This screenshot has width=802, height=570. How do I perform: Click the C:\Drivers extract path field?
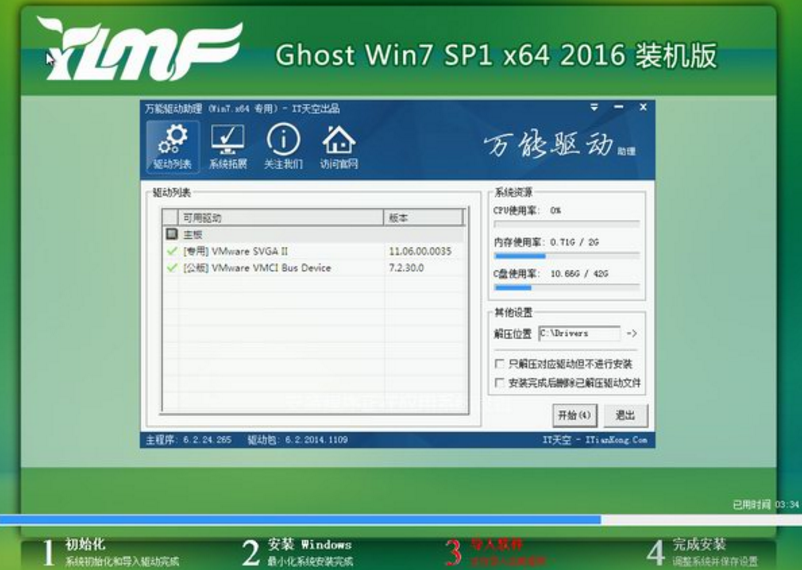(x=580, y=334)
